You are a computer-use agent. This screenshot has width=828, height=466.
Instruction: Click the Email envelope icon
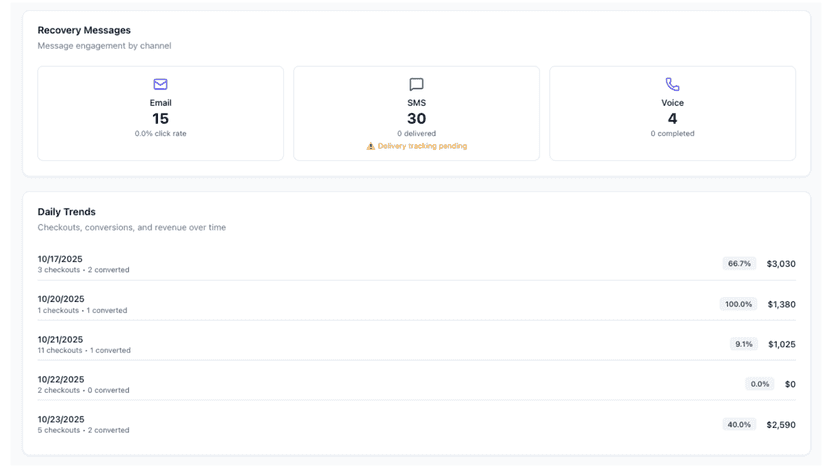pos(161,84)
